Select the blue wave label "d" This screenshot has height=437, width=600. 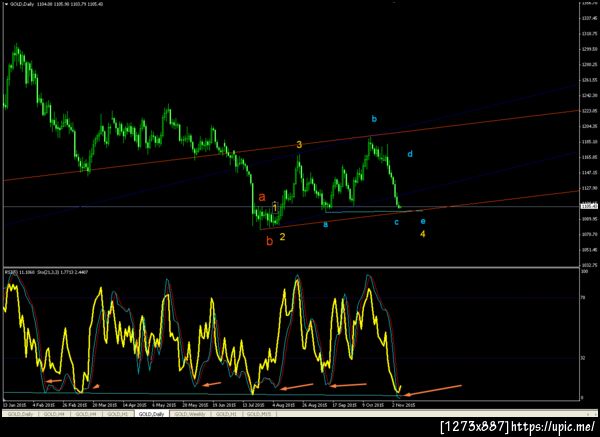(x=410, y=154)
